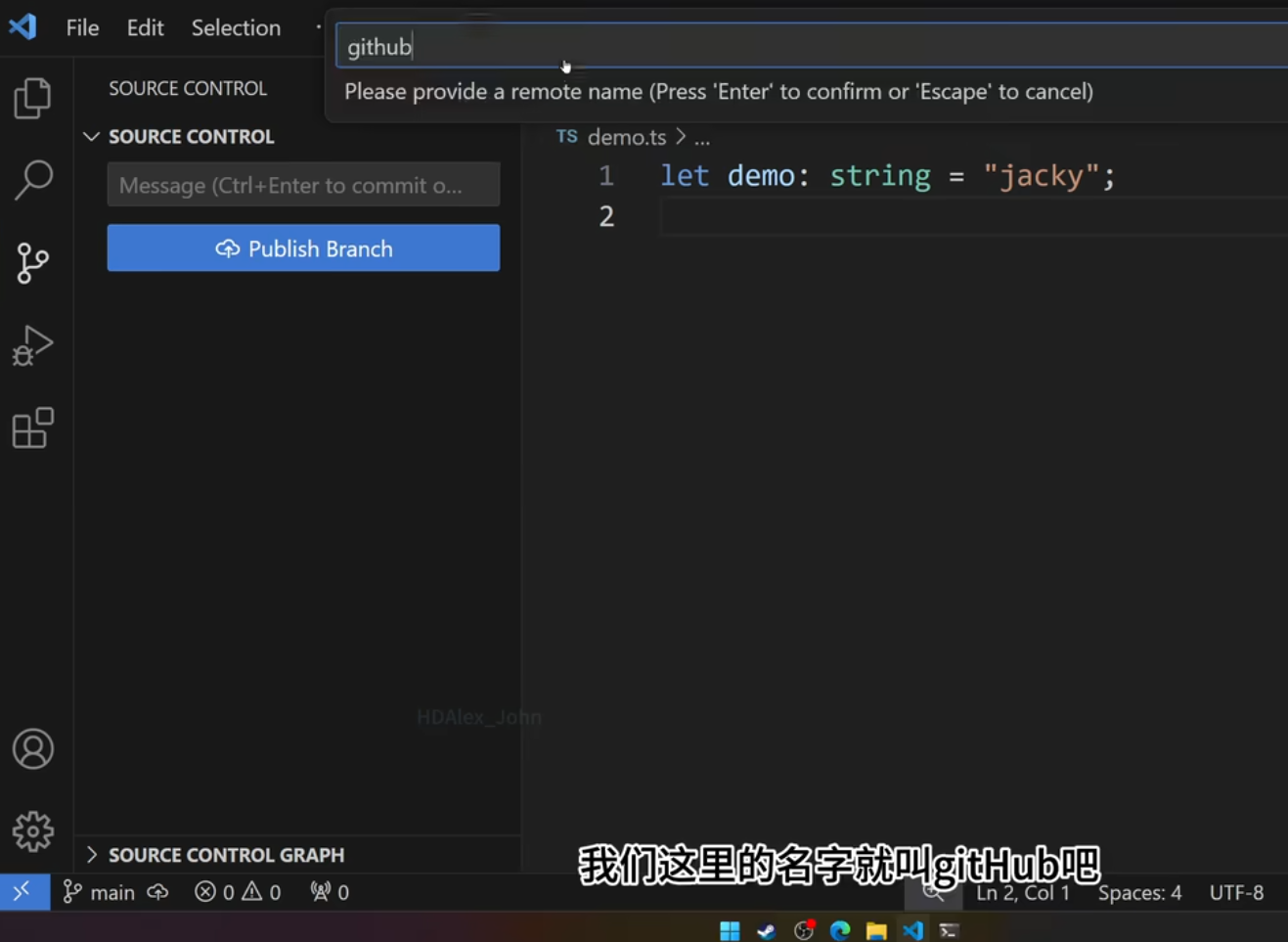Click the commit message input box

[303, 185]
